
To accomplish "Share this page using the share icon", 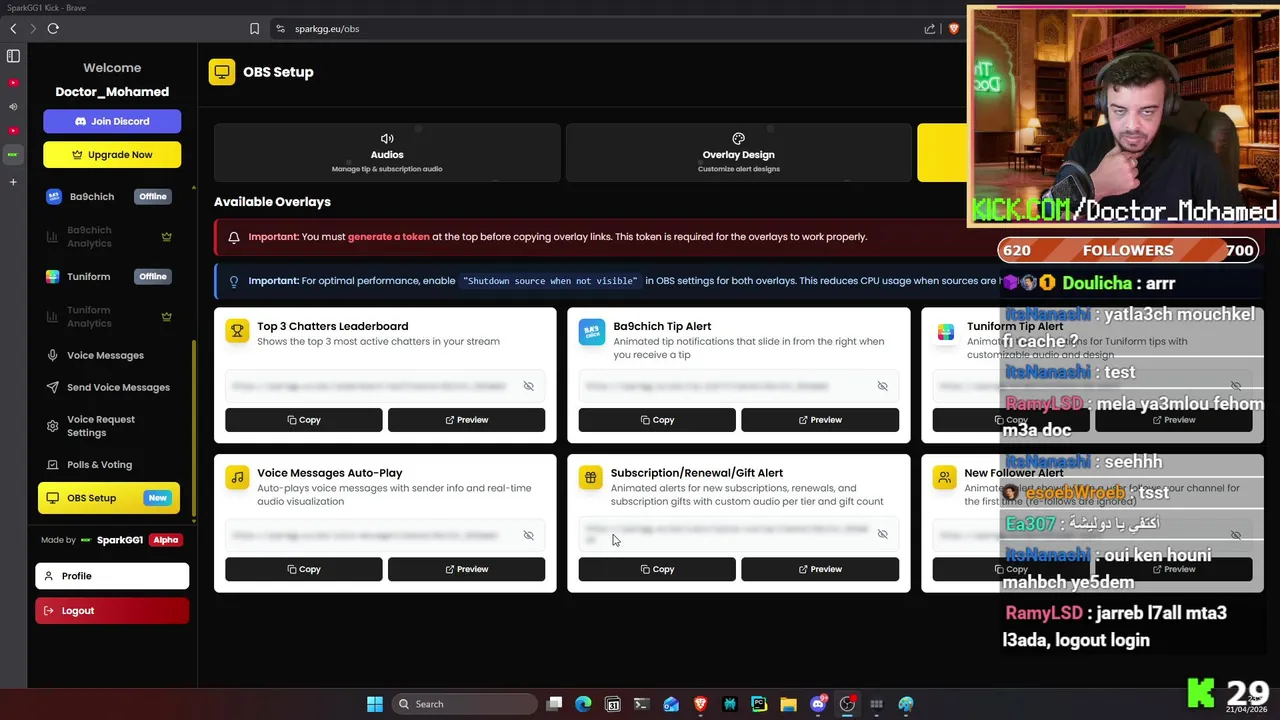I will coord(930,29).
